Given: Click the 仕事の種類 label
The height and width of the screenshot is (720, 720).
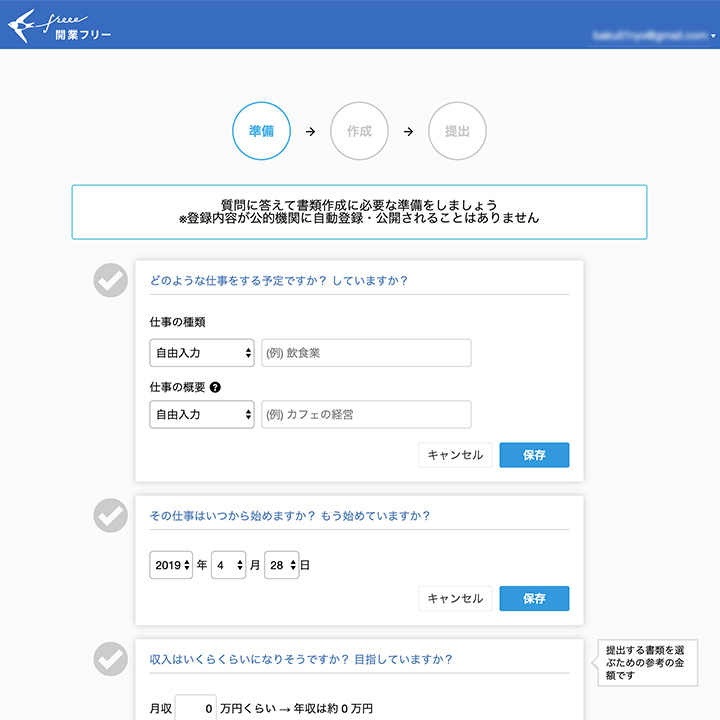Looking at the screenshot, I should click(177, 322).
